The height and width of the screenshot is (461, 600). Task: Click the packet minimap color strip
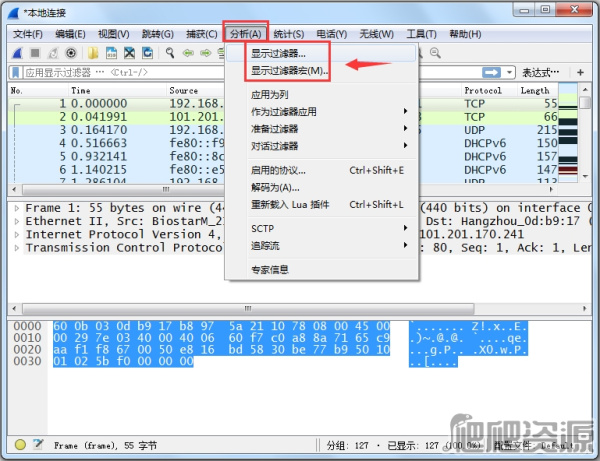pyautogui.click(x=568, y=132)
